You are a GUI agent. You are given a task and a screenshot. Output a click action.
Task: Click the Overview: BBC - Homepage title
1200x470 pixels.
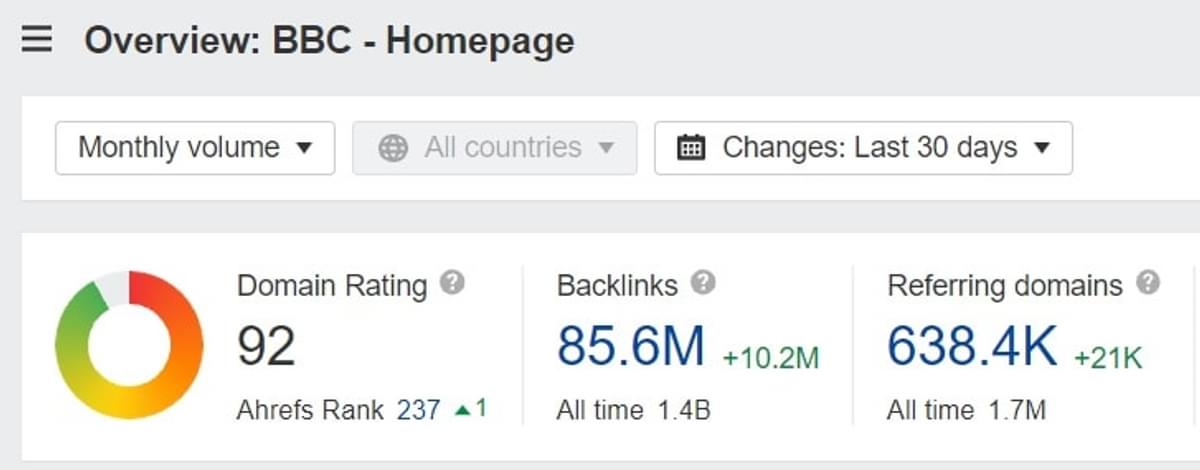click(329, 41)
